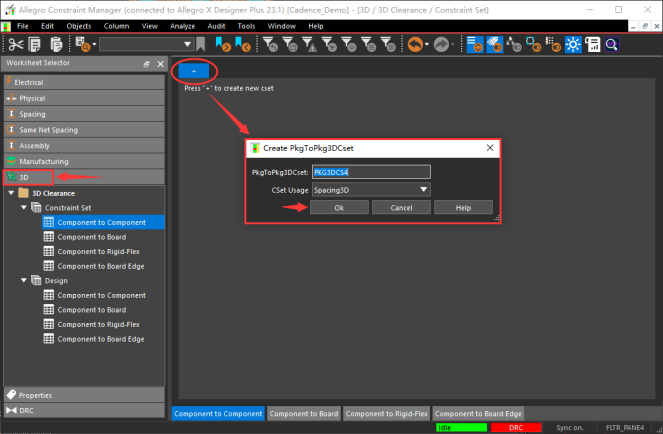Select Component to Rigid-Flex under Constraint Set
The image size is (663, 434).
pos(99,251)
